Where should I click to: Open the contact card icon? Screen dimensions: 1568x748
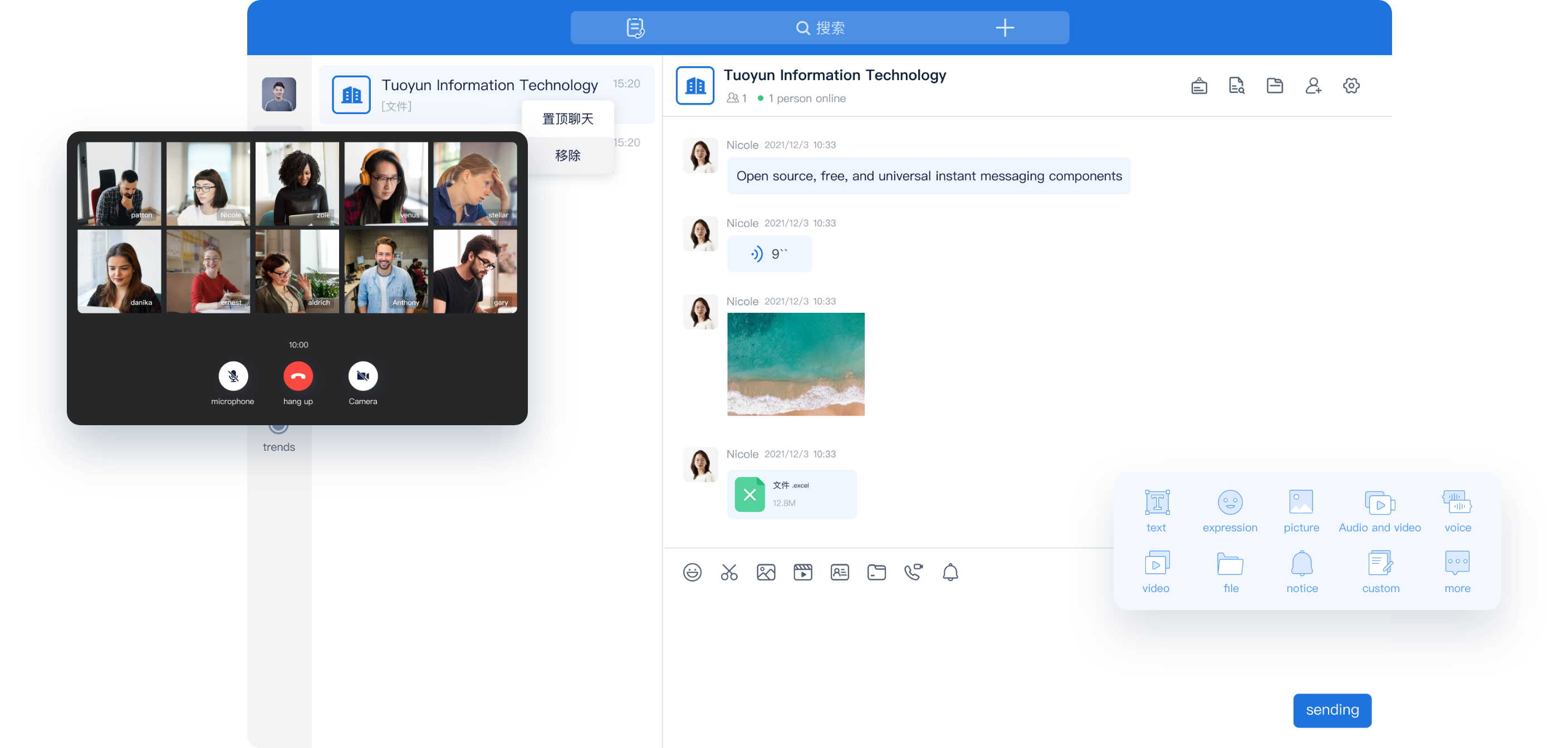[840, 572]
